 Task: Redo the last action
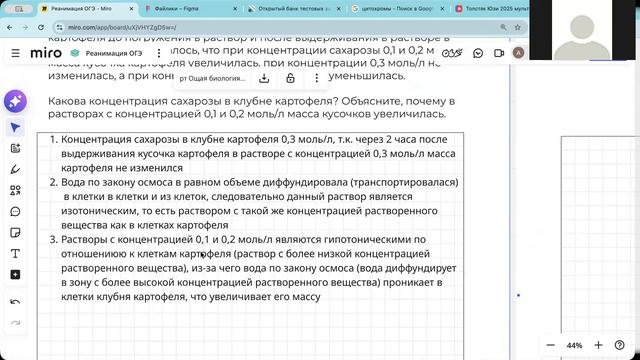(15, 323)
